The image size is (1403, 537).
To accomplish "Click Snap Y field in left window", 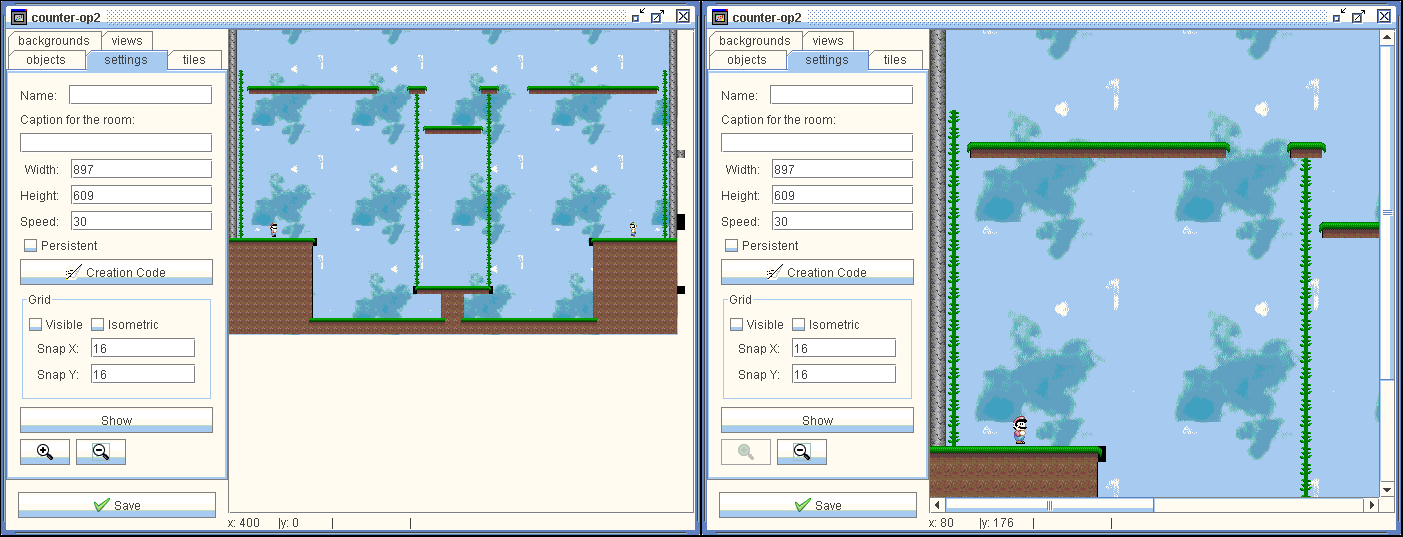I will [143, 374].
